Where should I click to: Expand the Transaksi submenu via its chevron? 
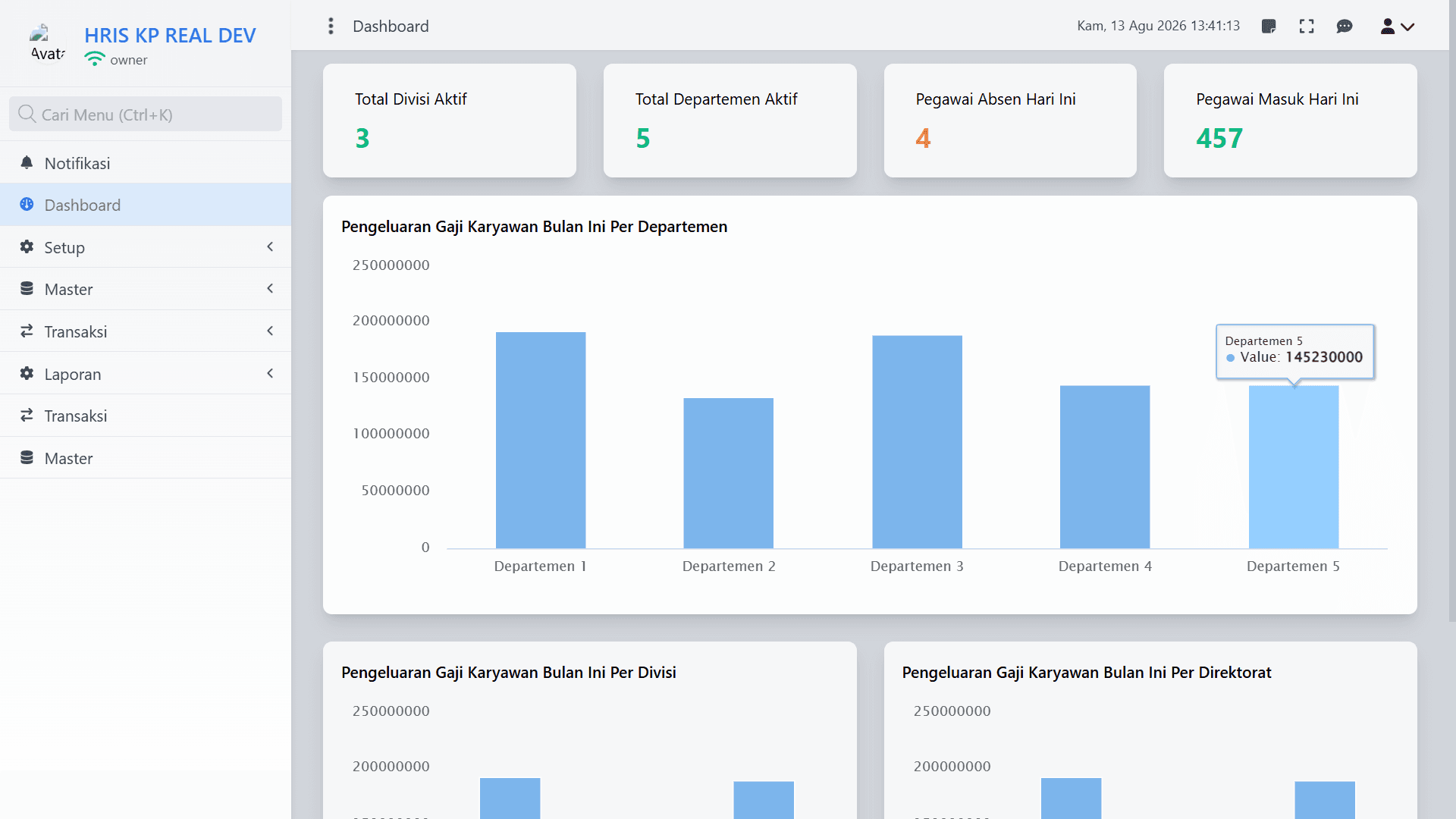pos(270,331)
